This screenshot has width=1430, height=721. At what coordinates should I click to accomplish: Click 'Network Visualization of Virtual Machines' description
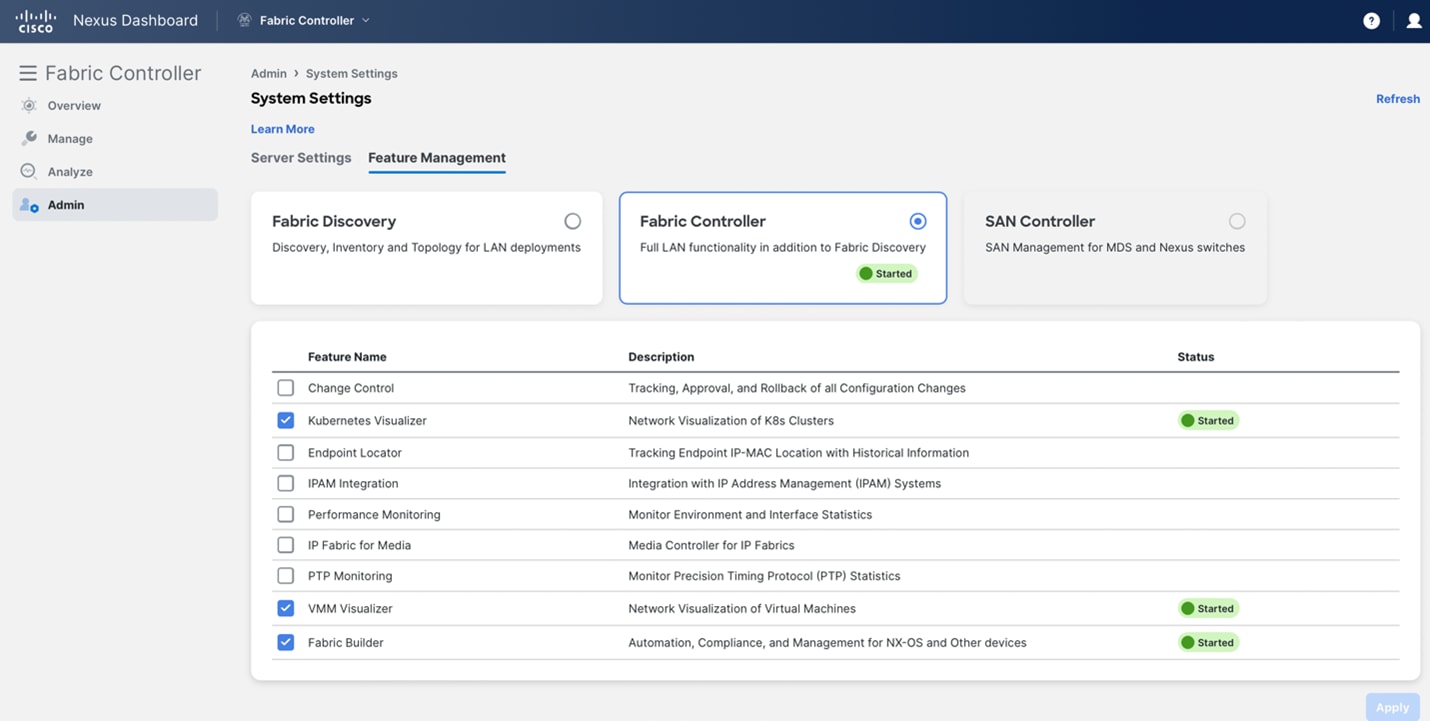[x=742, y=608]
